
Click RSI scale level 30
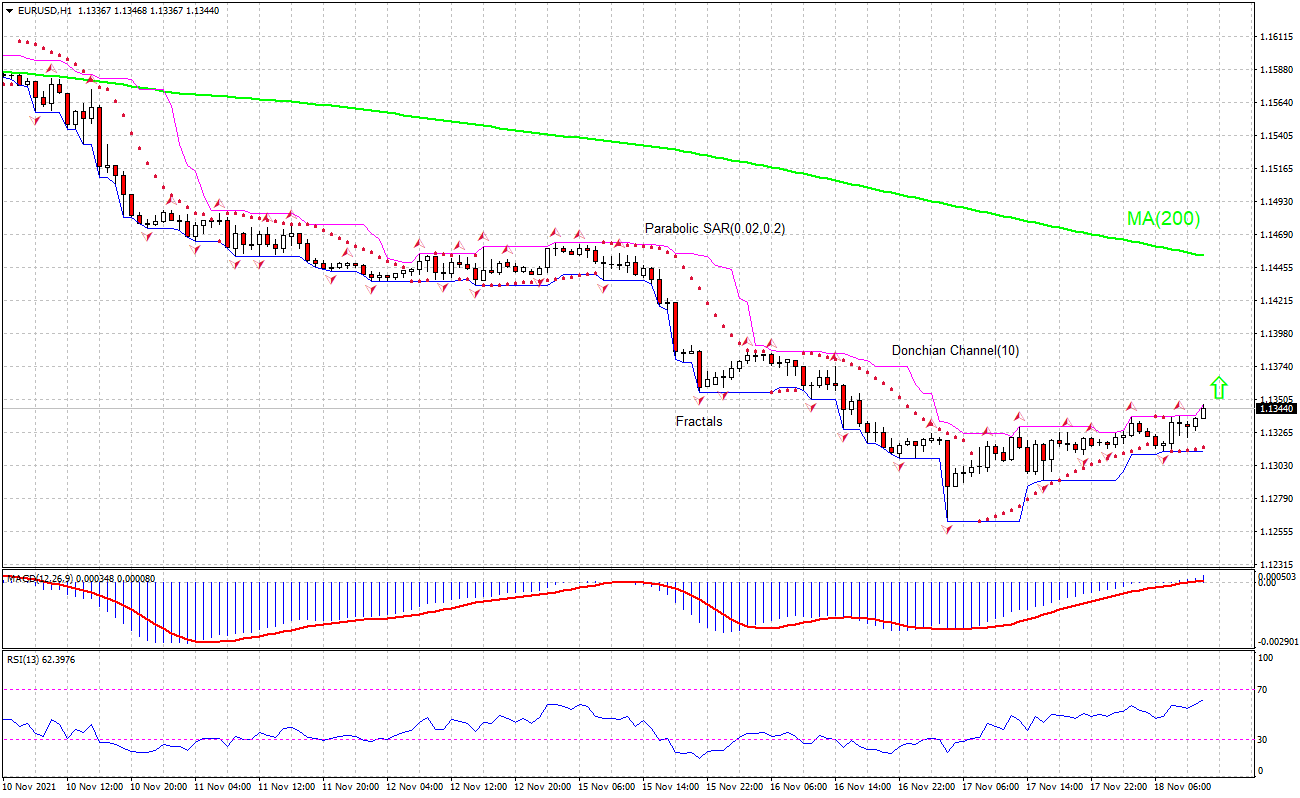click(x=1264, y=740)
